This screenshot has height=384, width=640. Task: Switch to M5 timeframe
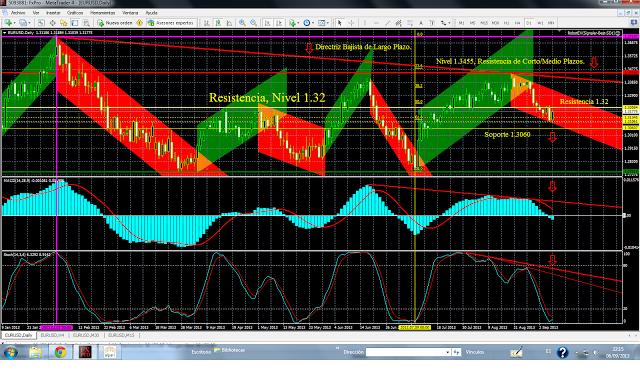[x=472, y=23]
